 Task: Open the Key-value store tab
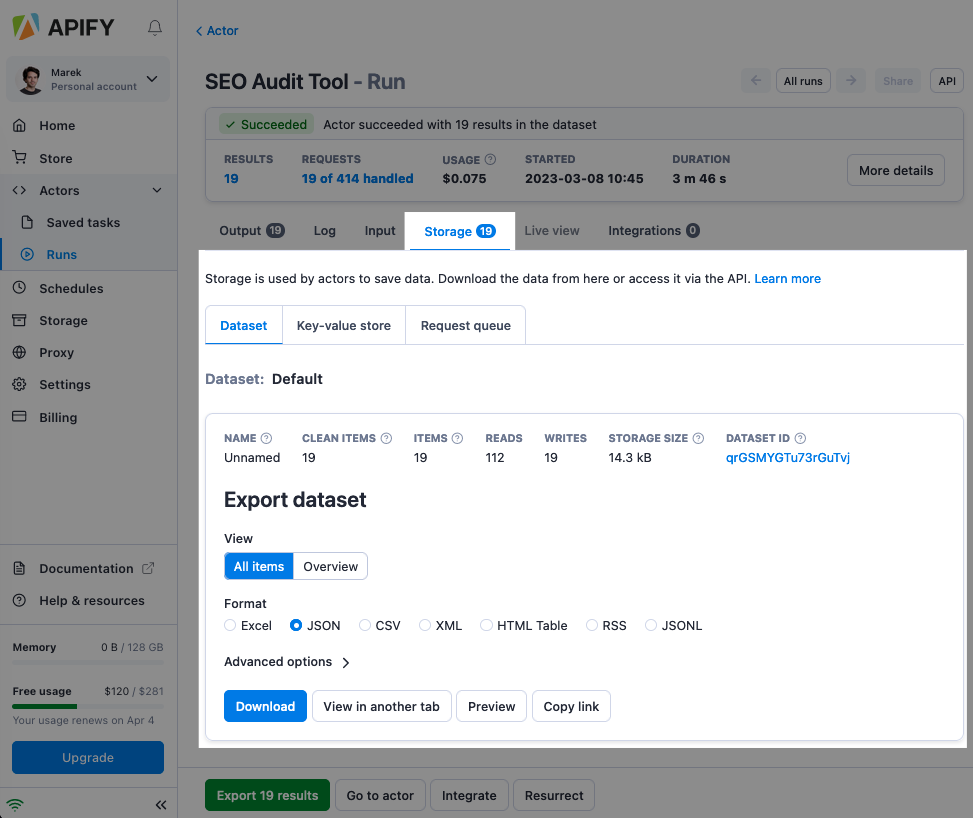[343, 325]
